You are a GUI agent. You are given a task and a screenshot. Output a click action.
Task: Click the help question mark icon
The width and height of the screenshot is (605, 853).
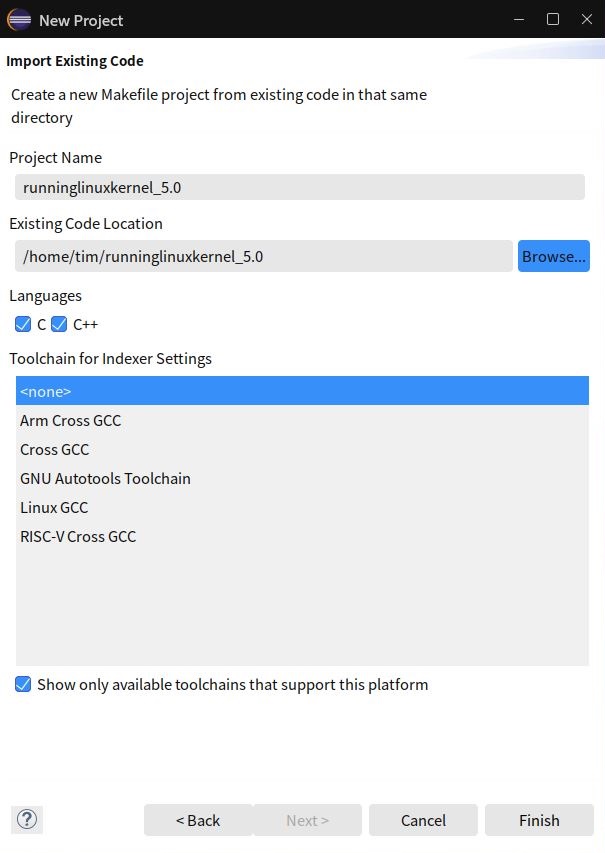[x=27, y=819]
